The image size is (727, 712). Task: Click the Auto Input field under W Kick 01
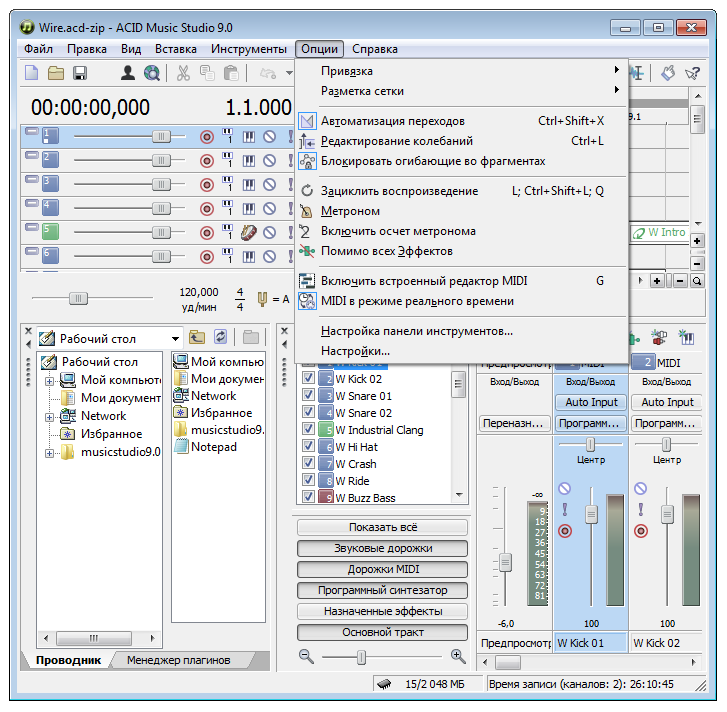591,402
